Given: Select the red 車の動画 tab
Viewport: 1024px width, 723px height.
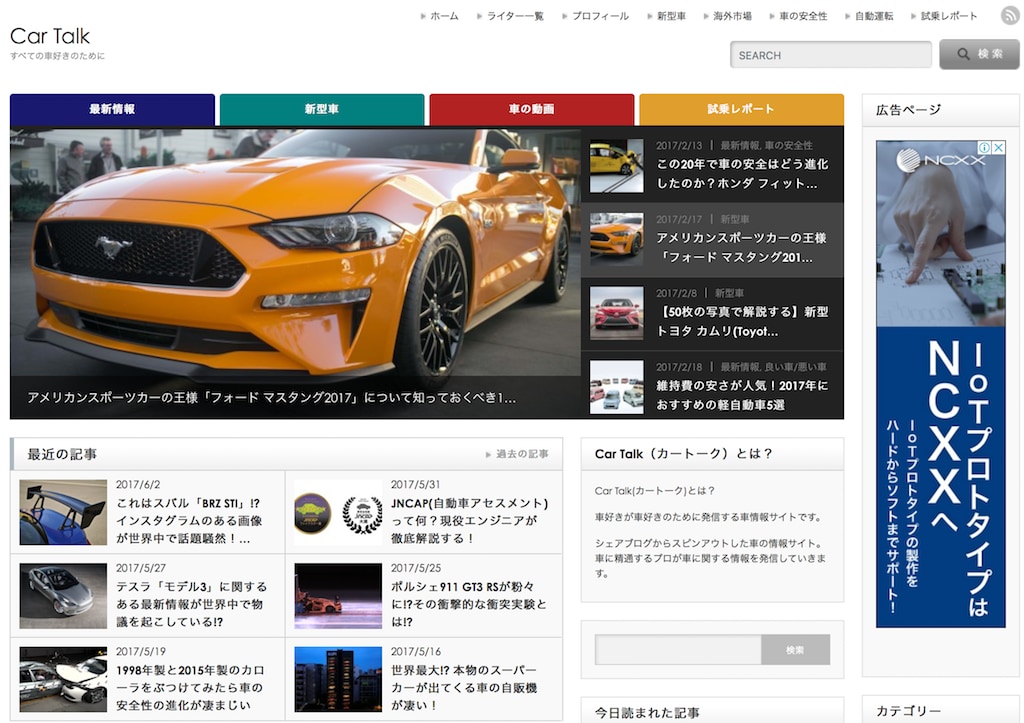Looking at the screenshot, I should click(532, 109).
